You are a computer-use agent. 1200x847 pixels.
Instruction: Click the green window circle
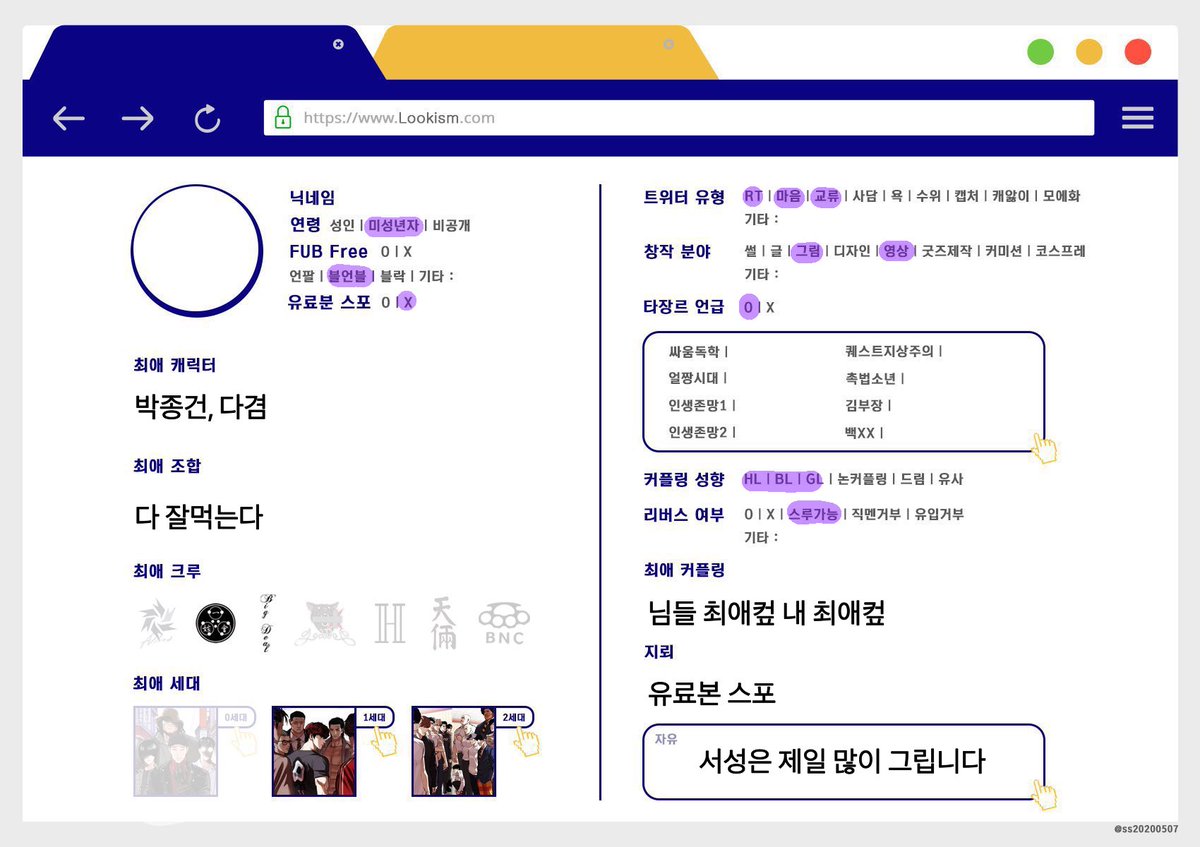pyautogui.click(x=1040, y=52)
